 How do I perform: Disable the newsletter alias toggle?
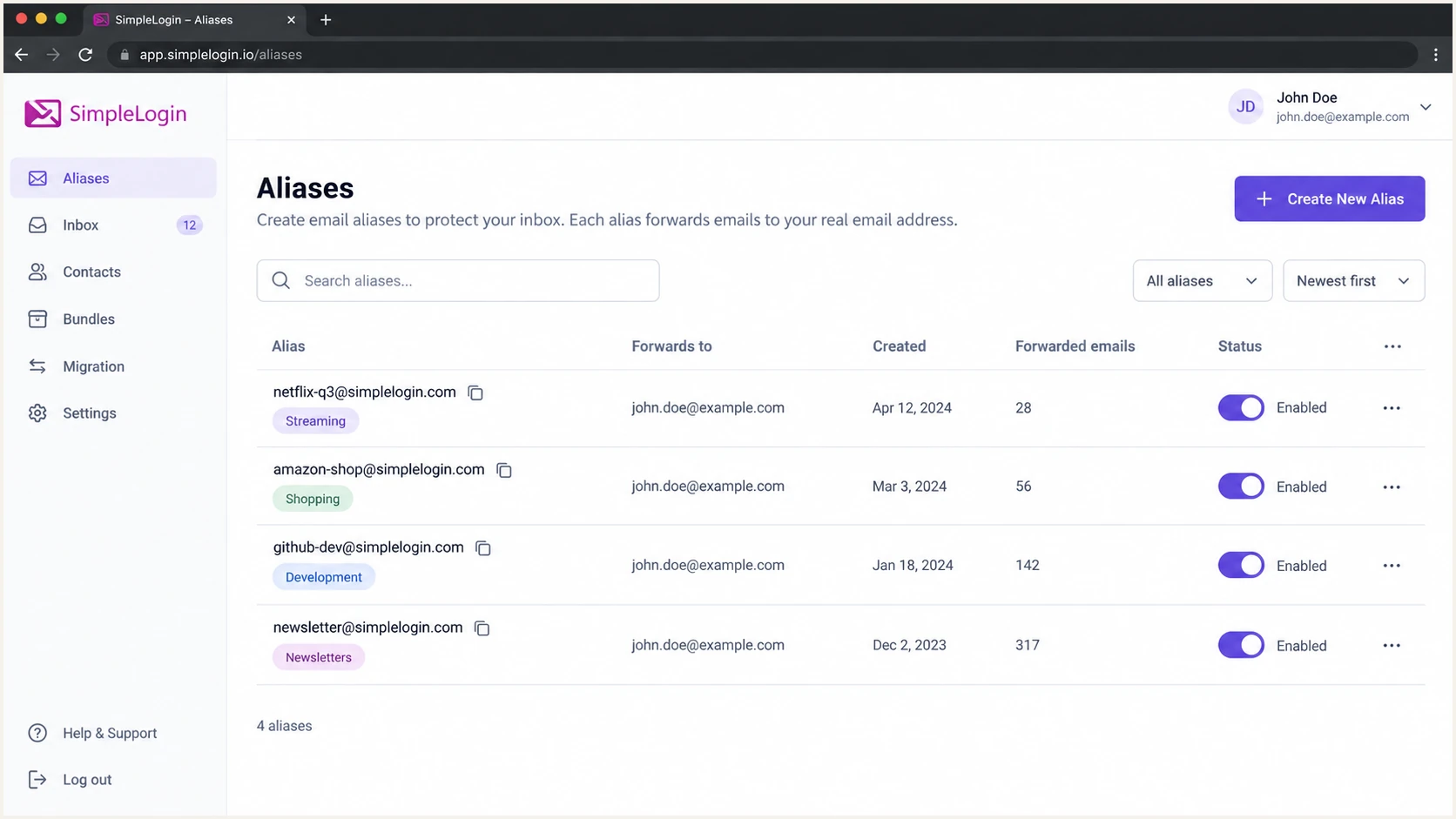pyautogui.click(x=1241, y=645)
